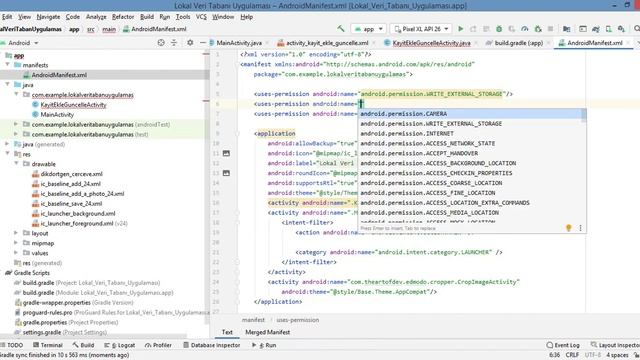640x360 pixels.
Task: Expand the java (generated) folder
Action: tap(7, 144)
